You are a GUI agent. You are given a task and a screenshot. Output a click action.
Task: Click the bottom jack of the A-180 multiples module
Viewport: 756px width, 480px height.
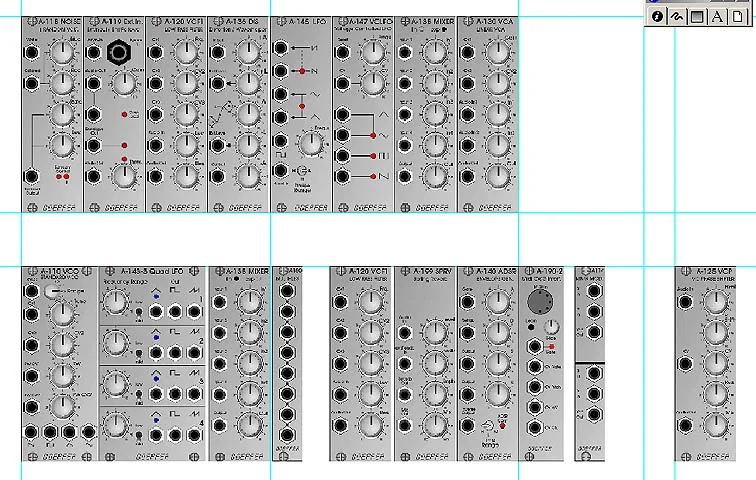287,435
